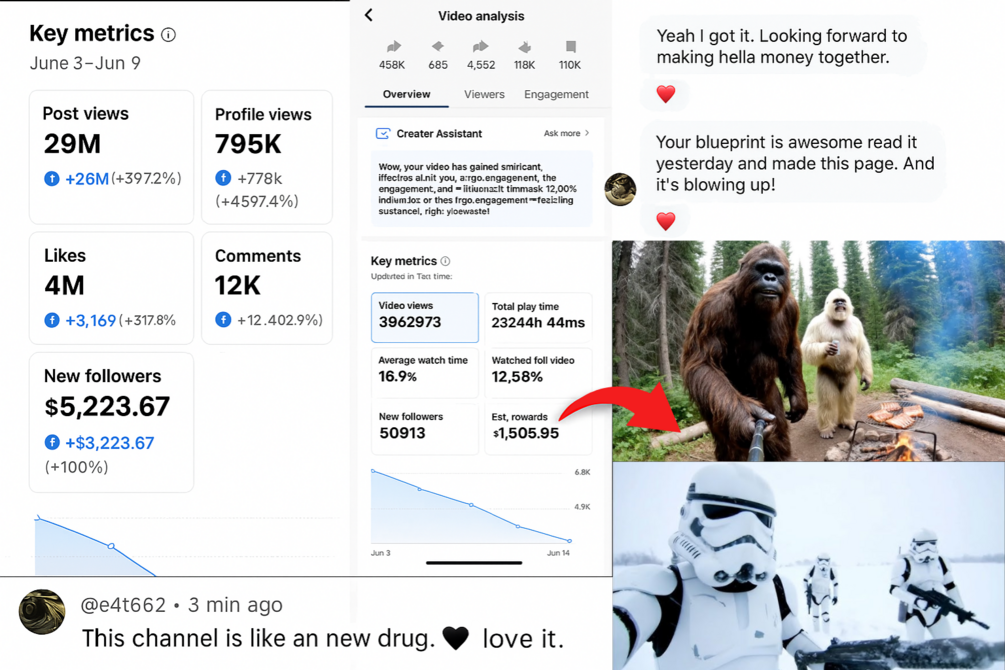
Task: Tap the icon above the 118K count
Action: [525, 47]
